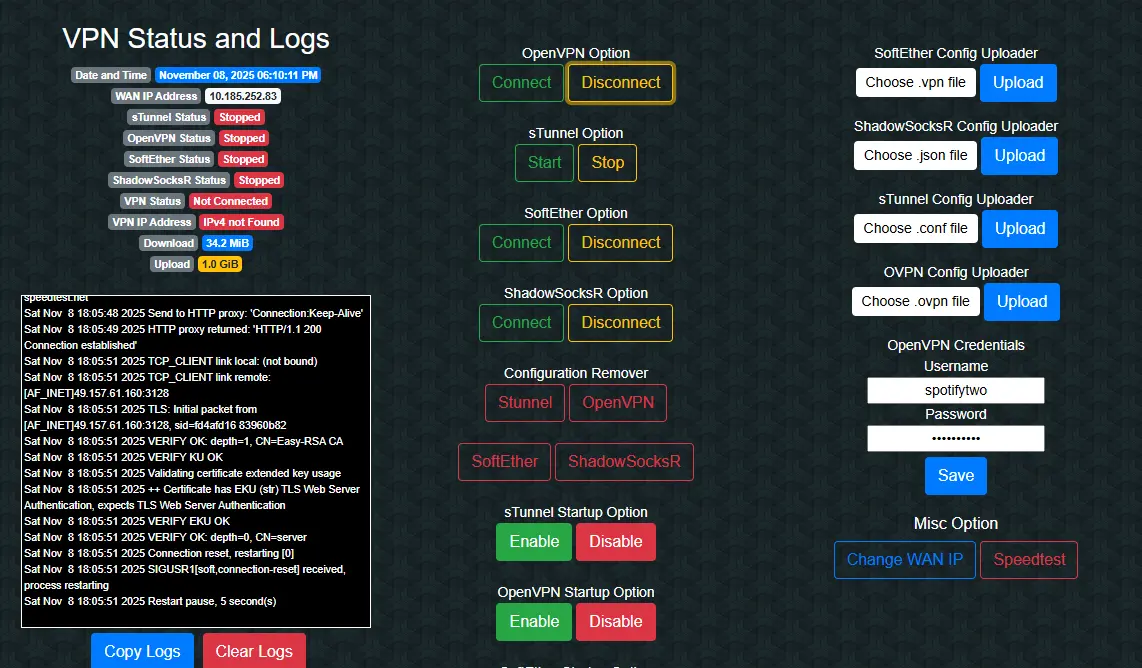Remove Stunnel configuration
The image size is (1142, 668).
(x=525, y=403)
